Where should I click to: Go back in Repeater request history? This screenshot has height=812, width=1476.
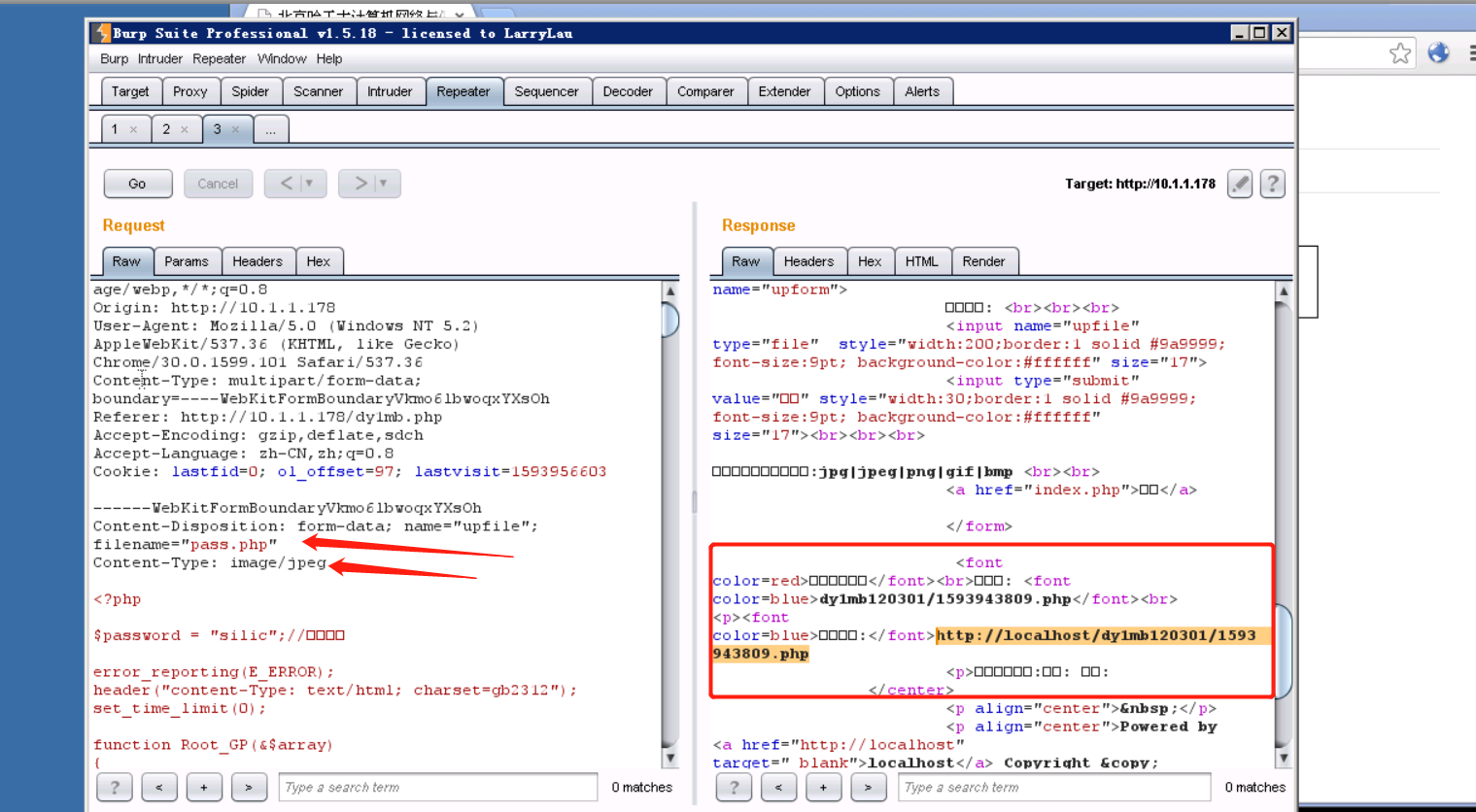[287, 184]
